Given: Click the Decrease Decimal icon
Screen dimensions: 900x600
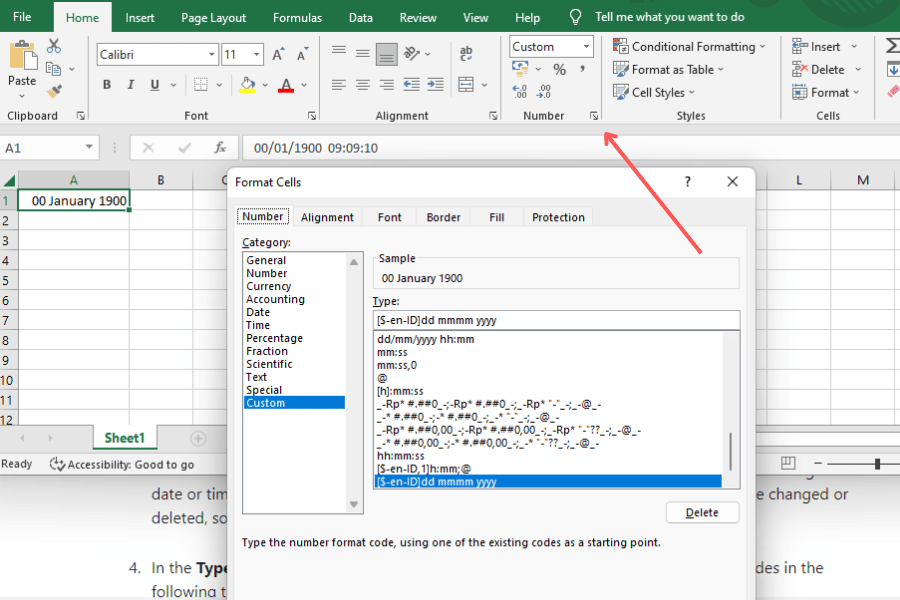Looking at the screenshot, I should (x=544, y=91).
